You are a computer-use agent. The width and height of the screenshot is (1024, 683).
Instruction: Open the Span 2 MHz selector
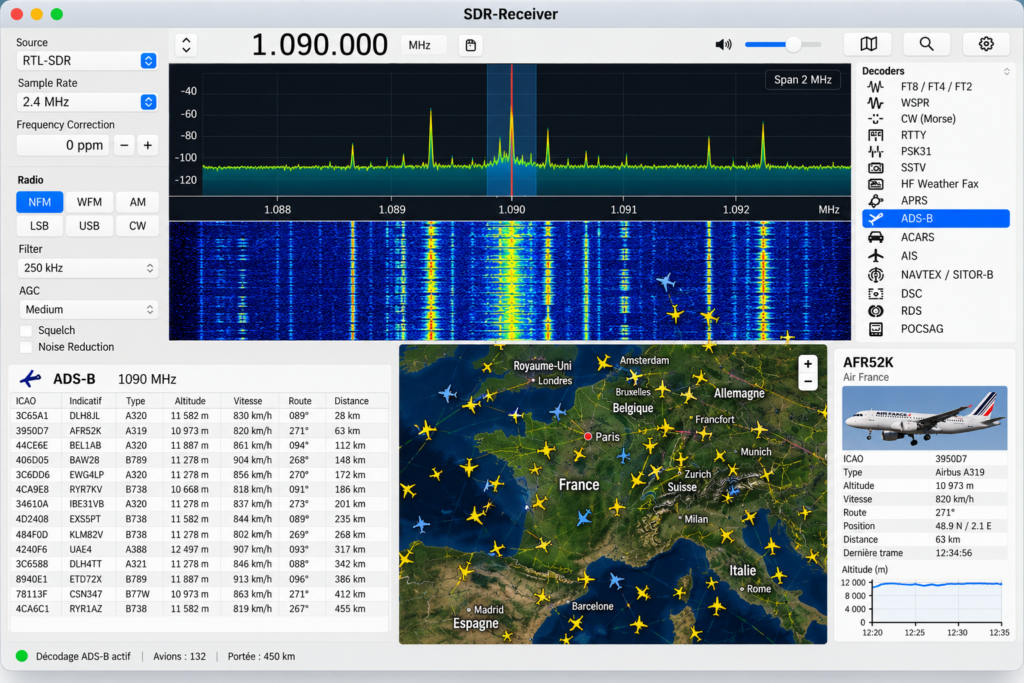pyautogui.click(x=803, y=80)
